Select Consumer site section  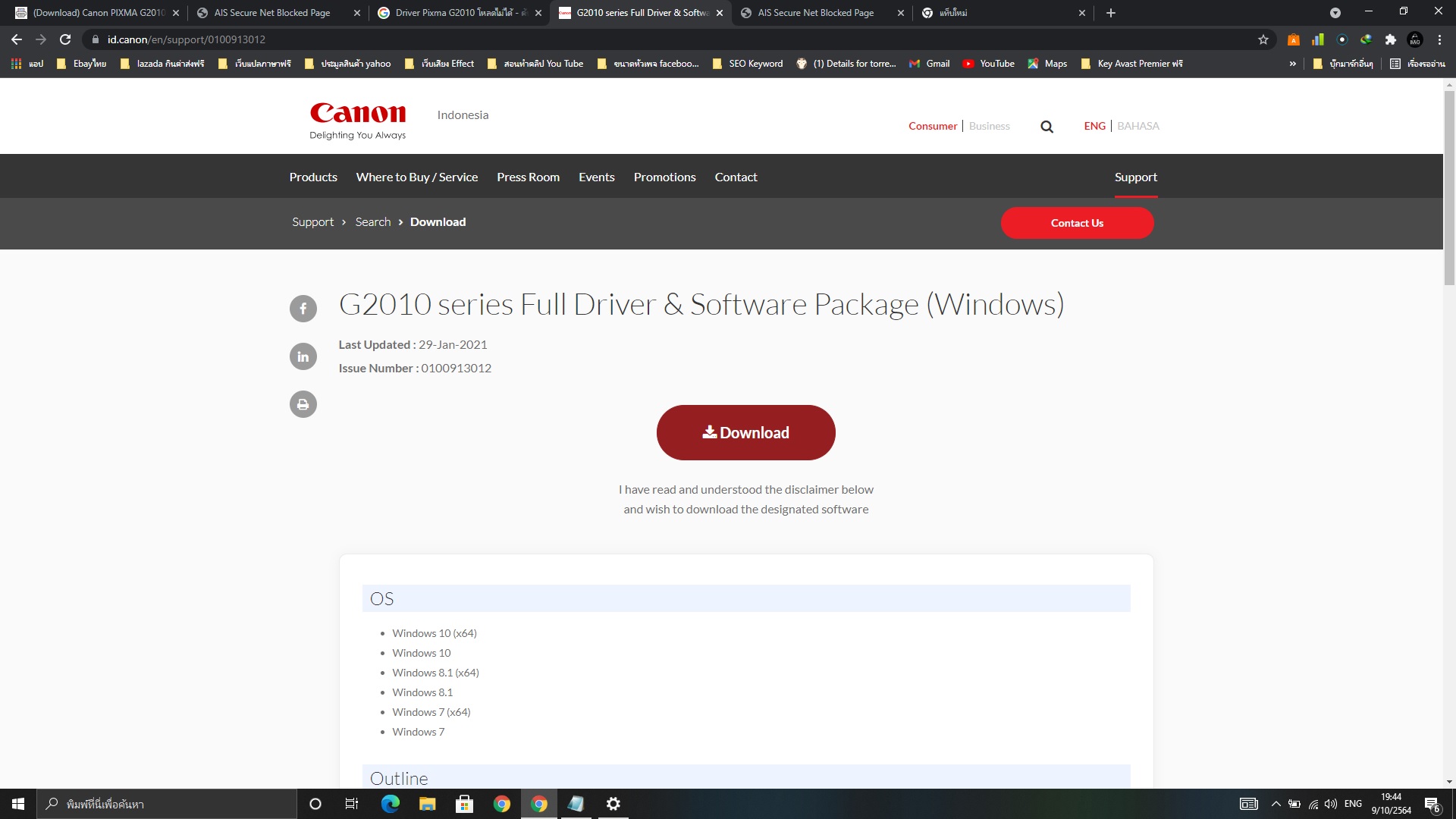click(x=933, y=127)
